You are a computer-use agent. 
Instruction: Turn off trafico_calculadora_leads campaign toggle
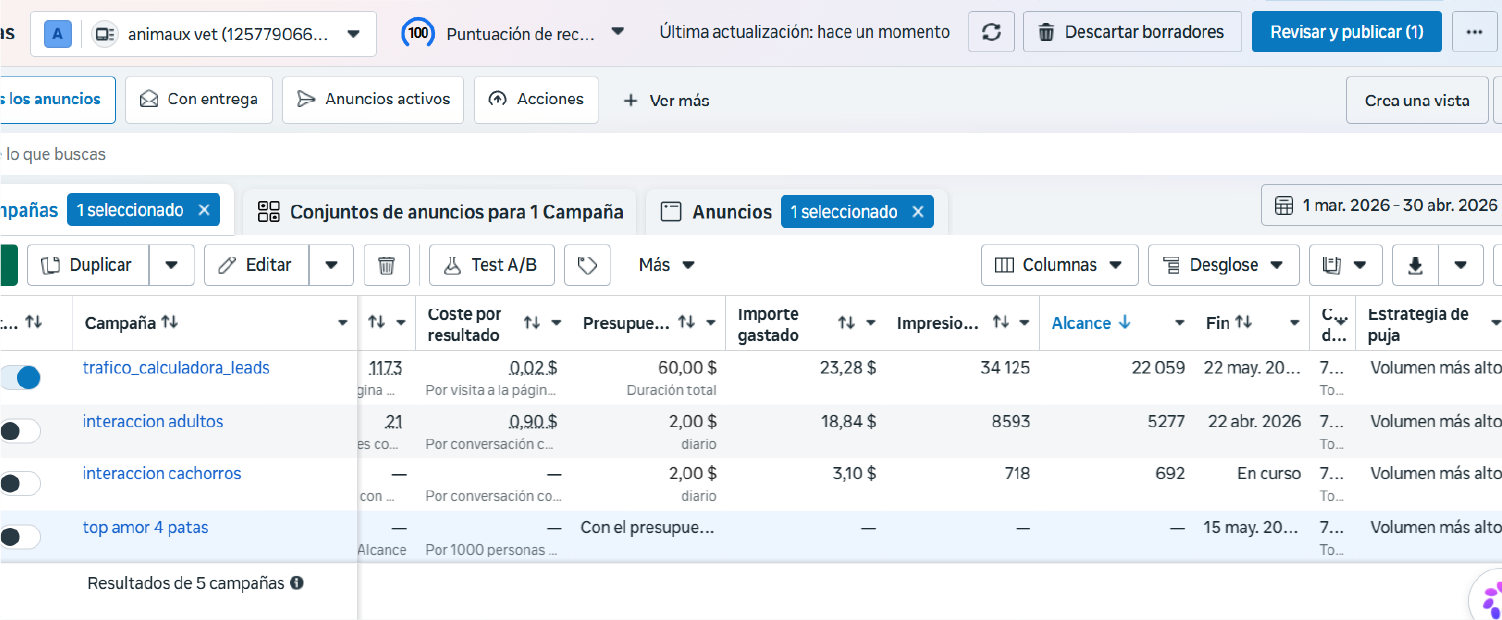point(20,377)
